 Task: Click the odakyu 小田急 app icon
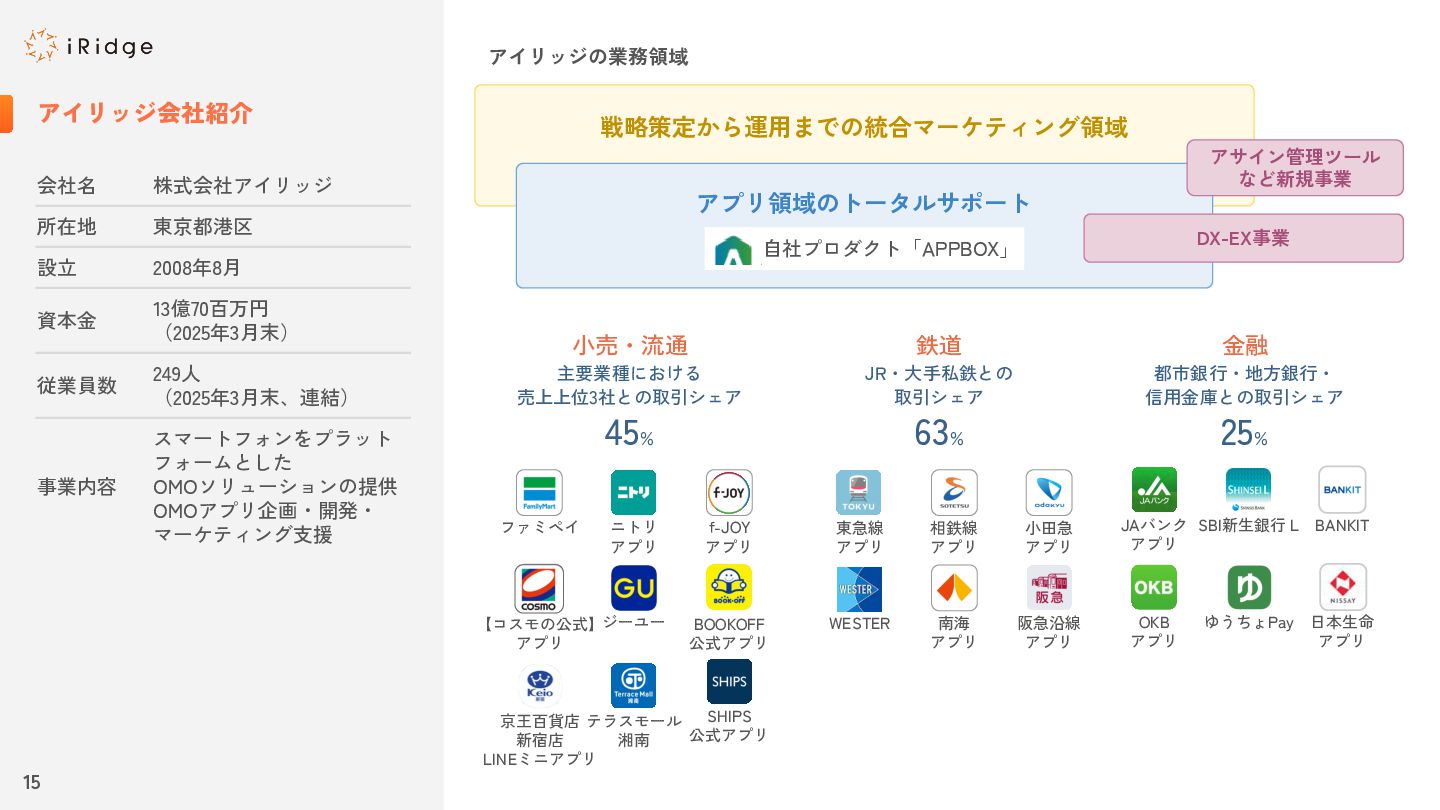(x=1049, y=493)
